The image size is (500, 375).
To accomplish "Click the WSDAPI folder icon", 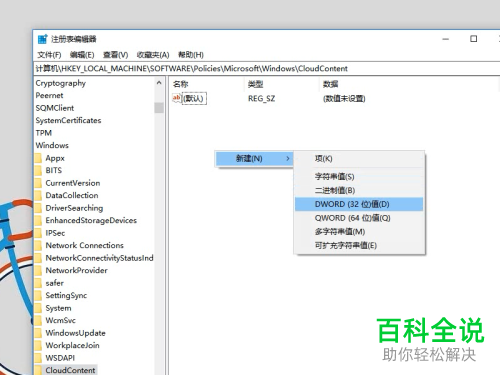I will pyautogui.click(x=39, y=358).
